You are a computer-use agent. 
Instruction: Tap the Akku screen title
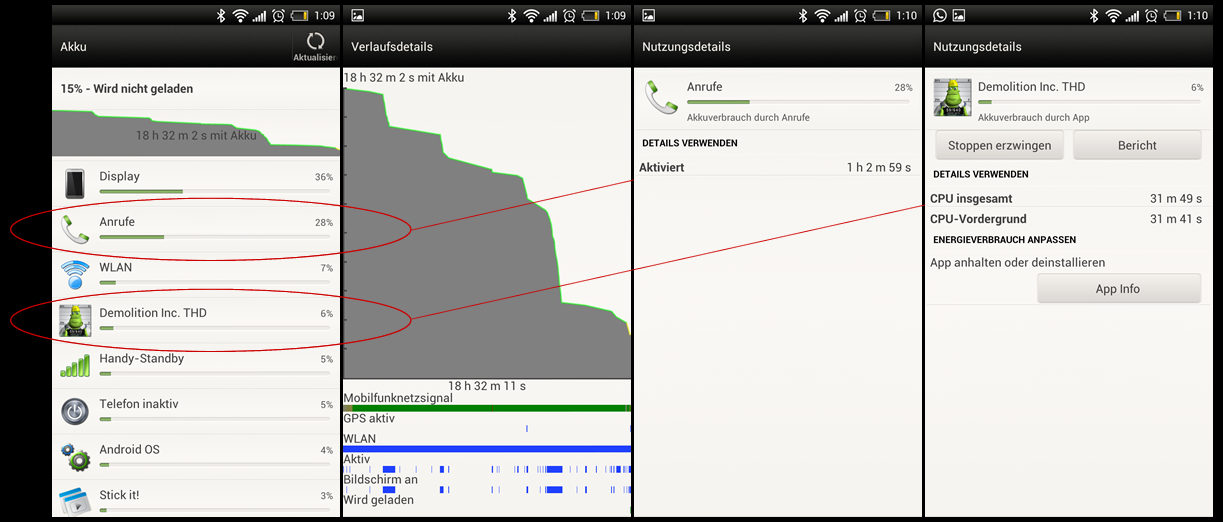74,47
